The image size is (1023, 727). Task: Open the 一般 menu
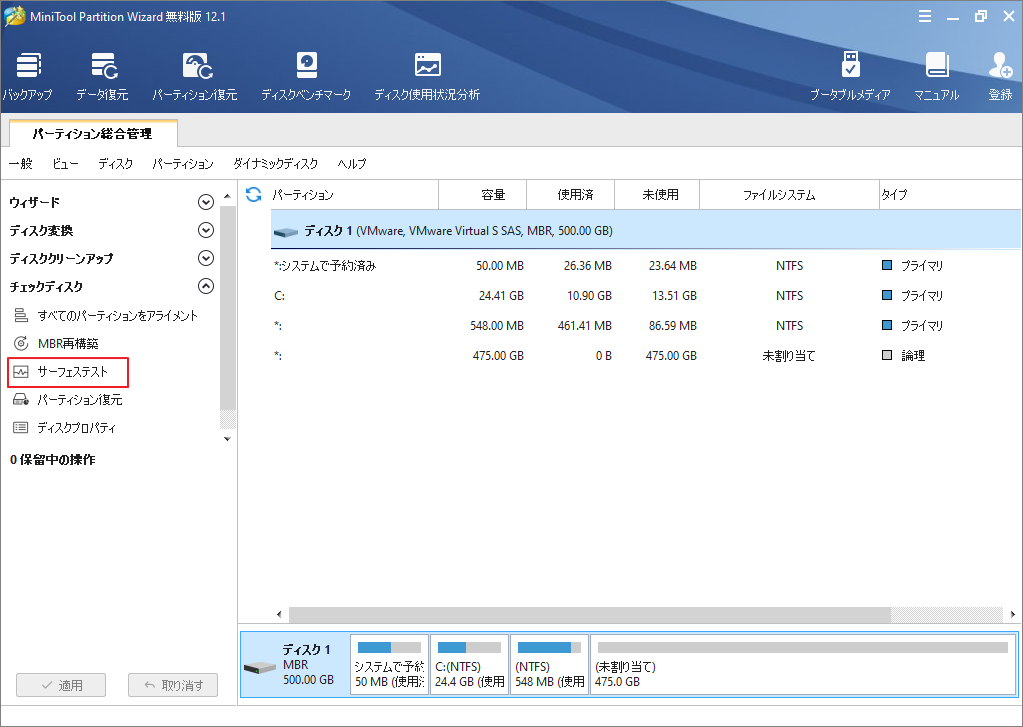(x=21, y=163)
